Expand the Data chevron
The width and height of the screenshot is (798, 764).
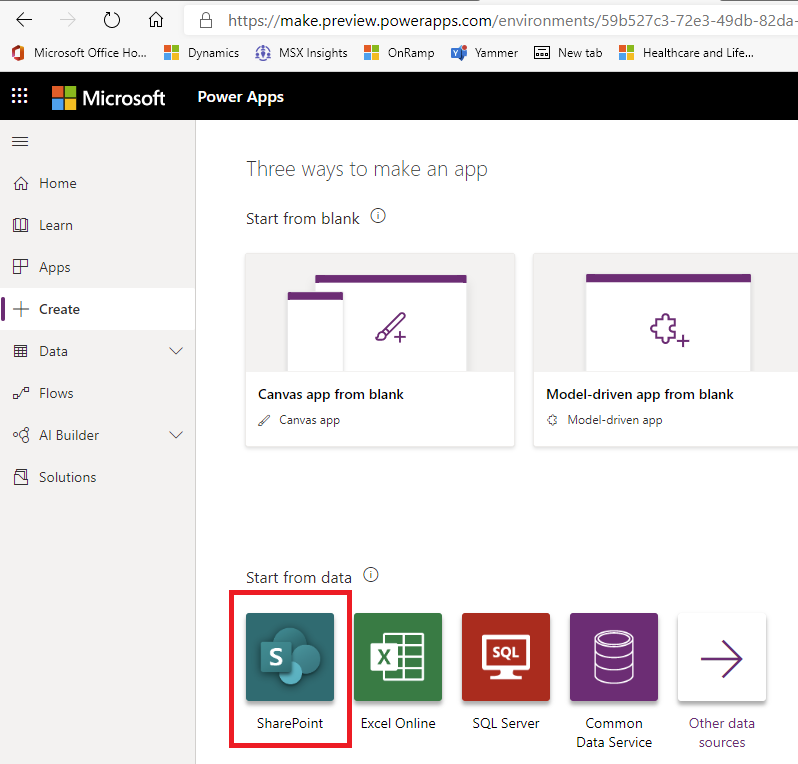[176, 351]
